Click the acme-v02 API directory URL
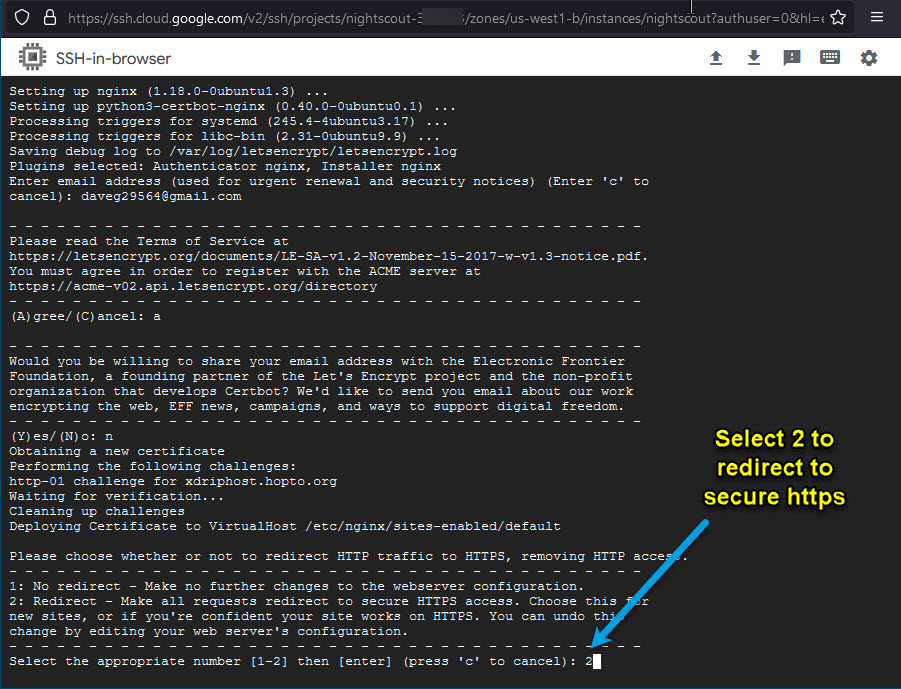This screenshot has height=689, width=901. (193, 286)
